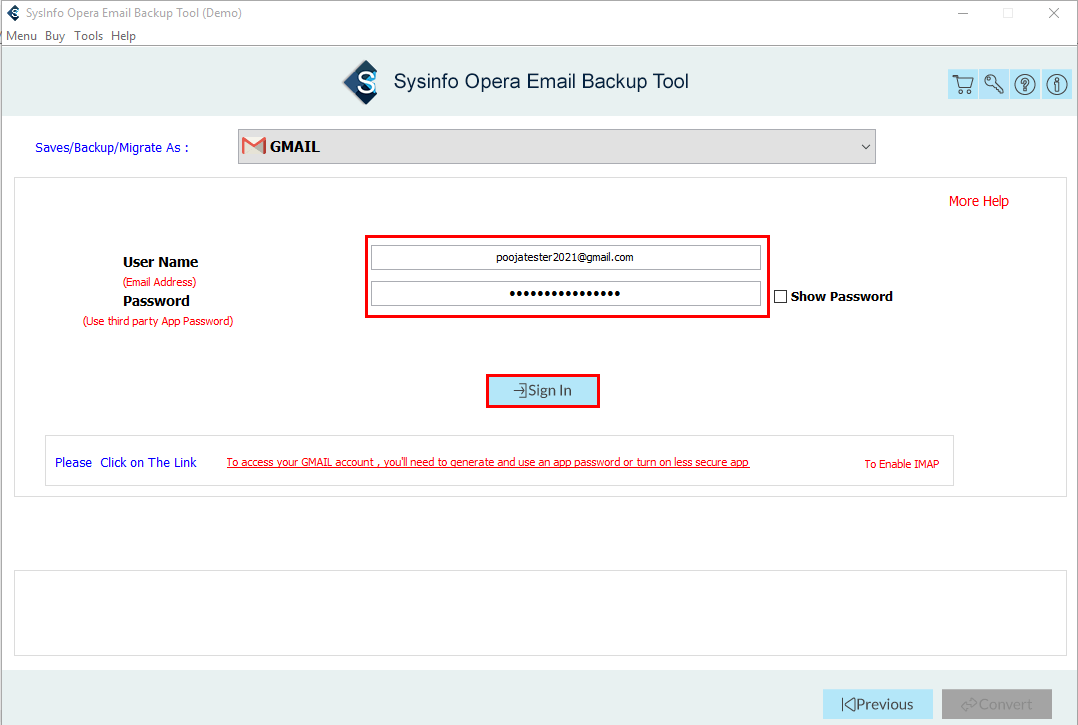Click the question mark help icon
The width and height of the screenshot is (1078, 725).
[1025, 85]
